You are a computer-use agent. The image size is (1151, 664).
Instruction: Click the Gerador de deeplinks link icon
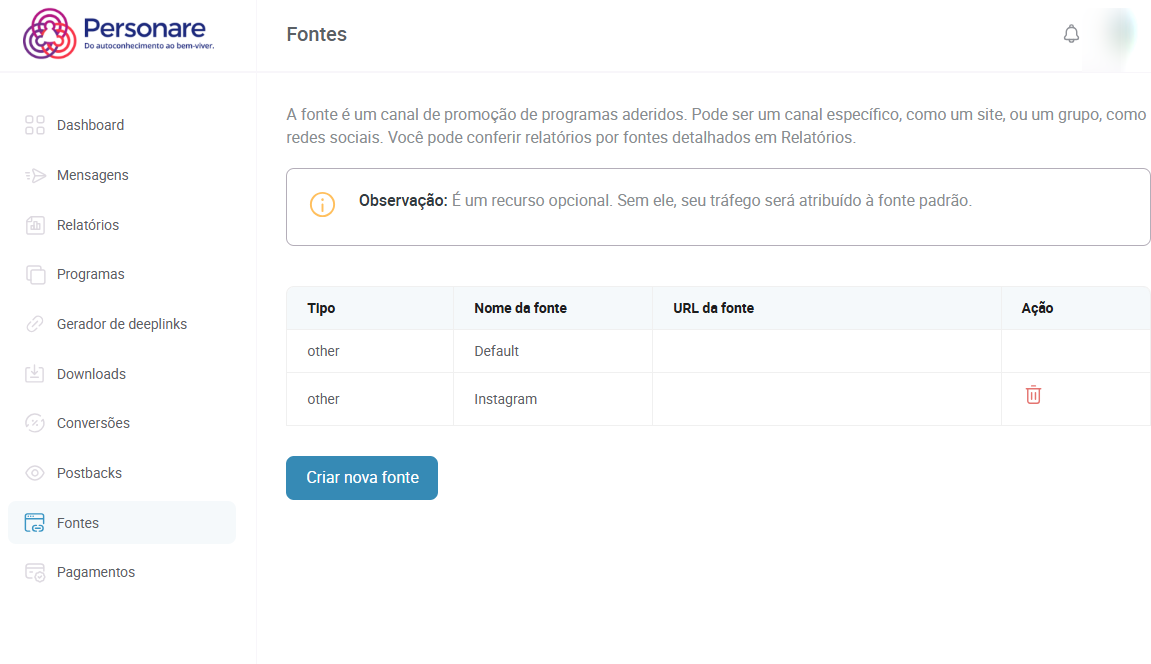click(x=35, y=324)
